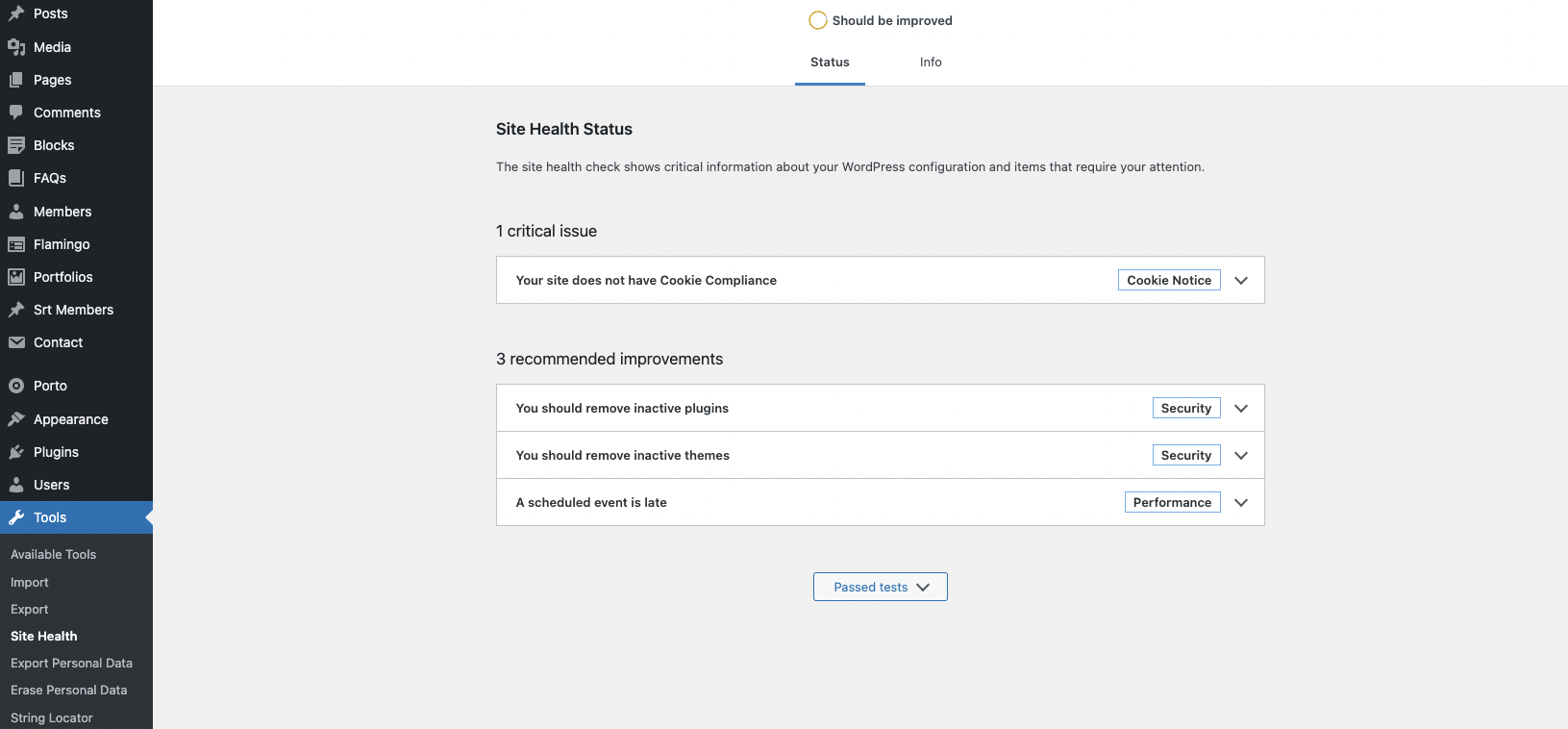Click the Porto theme icon
Viewport: 1568px width, 729px height.
click(x=16, y=386)
